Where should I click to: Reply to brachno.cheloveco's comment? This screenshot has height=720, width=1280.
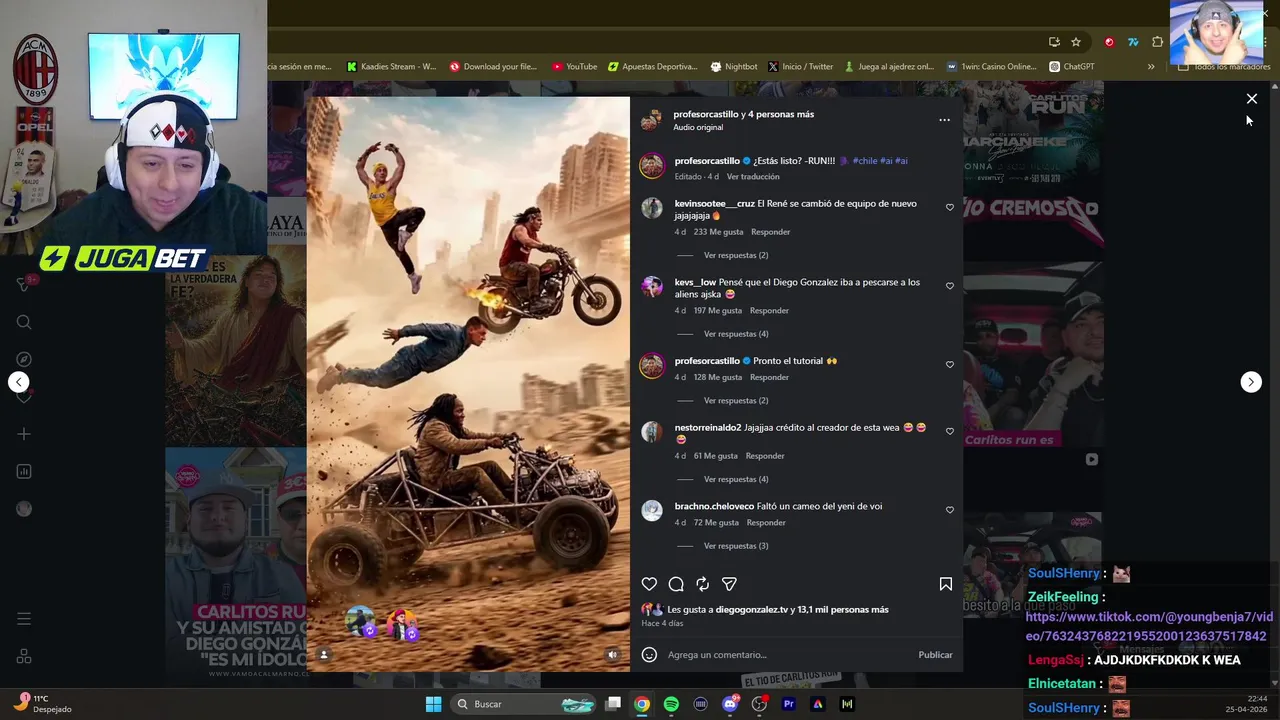pos(766,523)
